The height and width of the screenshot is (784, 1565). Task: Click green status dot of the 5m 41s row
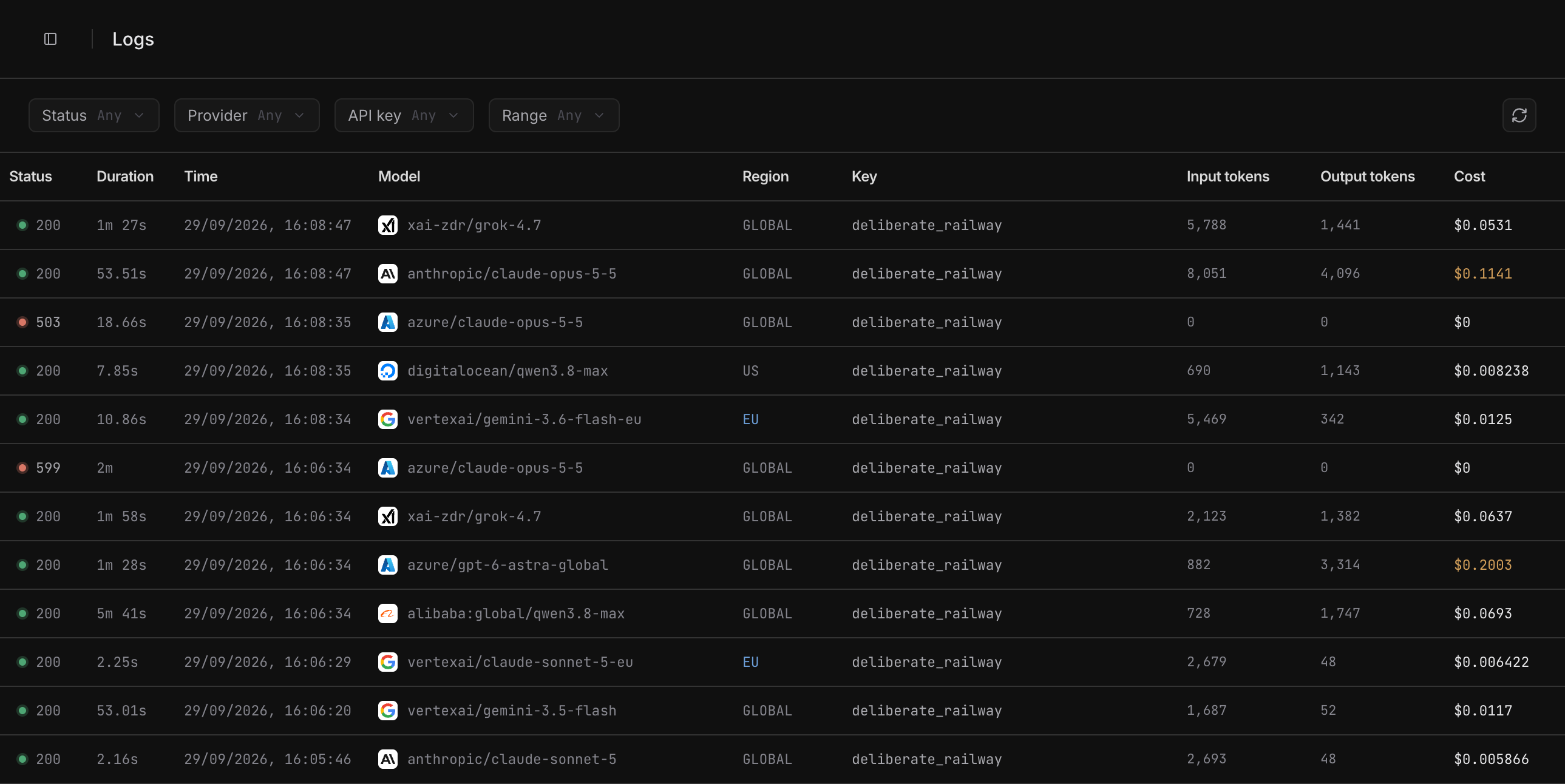(22, 614)
